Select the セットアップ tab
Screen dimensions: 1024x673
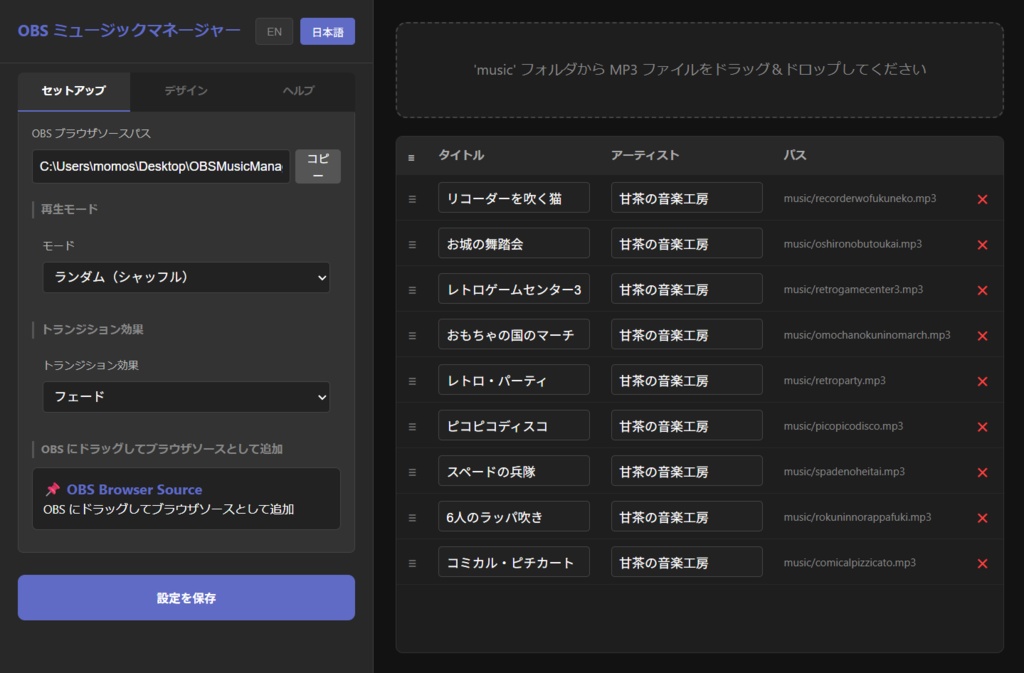click(73, 91)
